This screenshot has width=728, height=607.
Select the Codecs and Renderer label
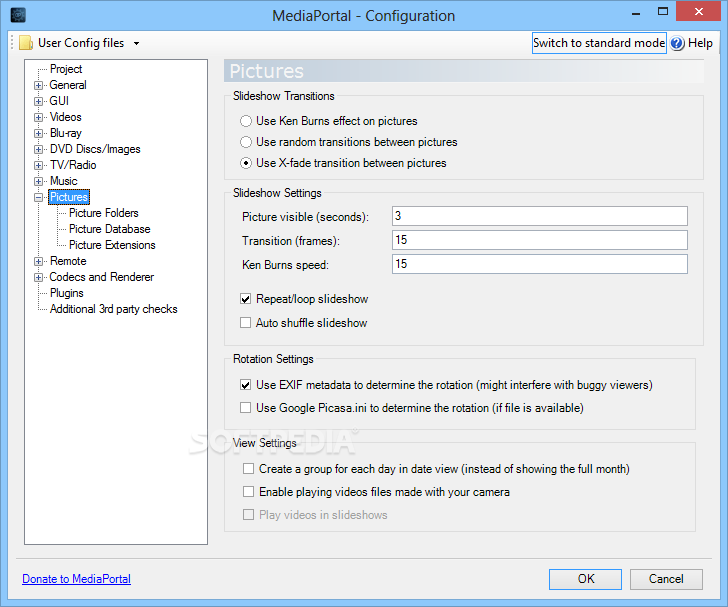point(102,277)
